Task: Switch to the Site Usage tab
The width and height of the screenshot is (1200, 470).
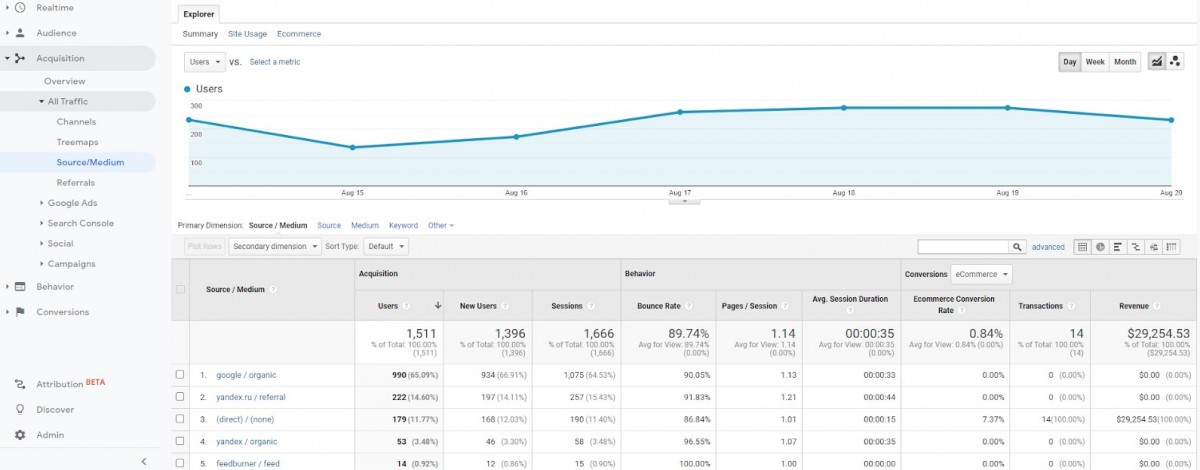Action: click(x=247, y=34)
